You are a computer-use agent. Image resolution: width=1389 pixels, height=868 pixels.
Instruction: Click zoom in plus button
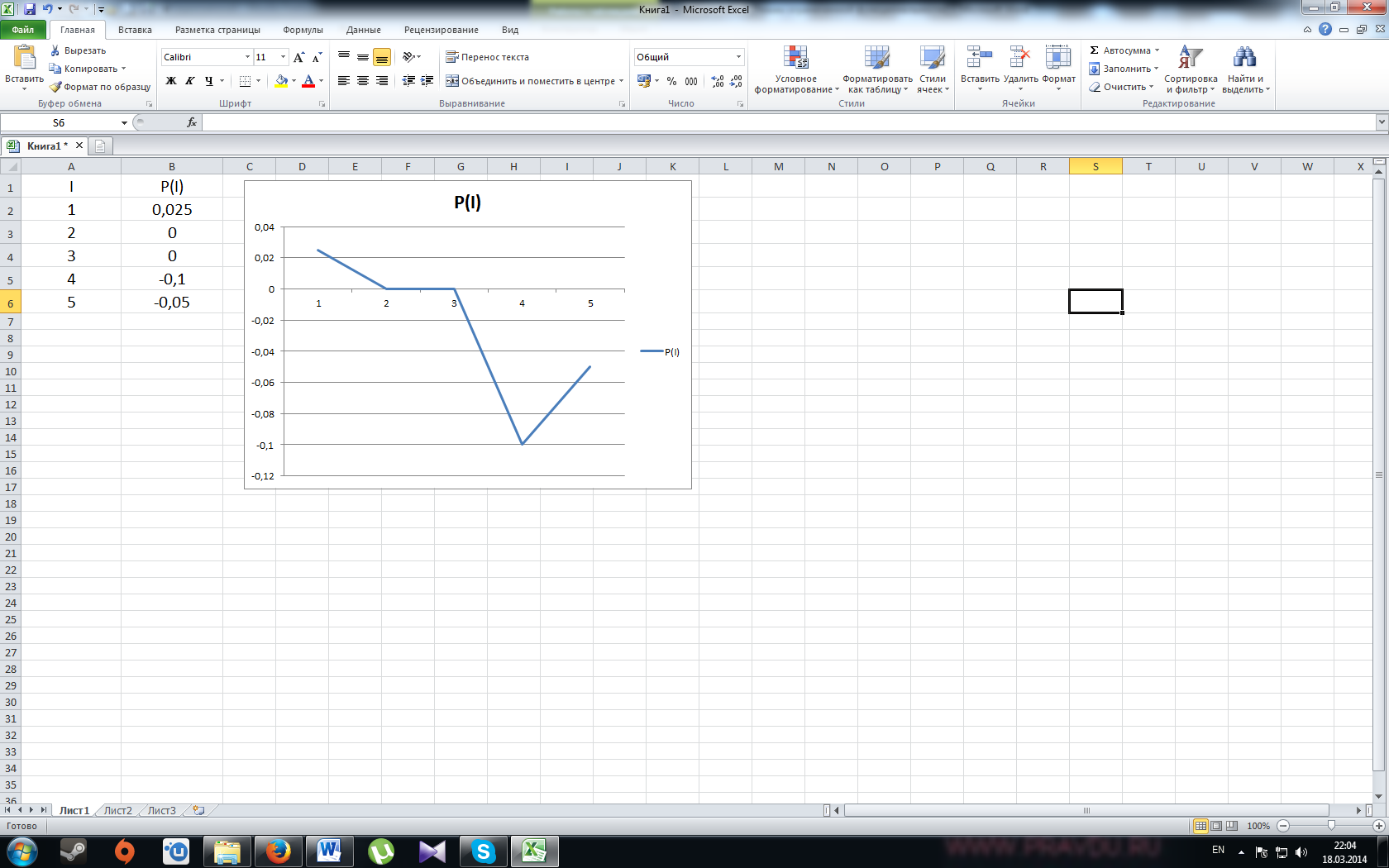pyautogui.click(x=1379, y=826)
